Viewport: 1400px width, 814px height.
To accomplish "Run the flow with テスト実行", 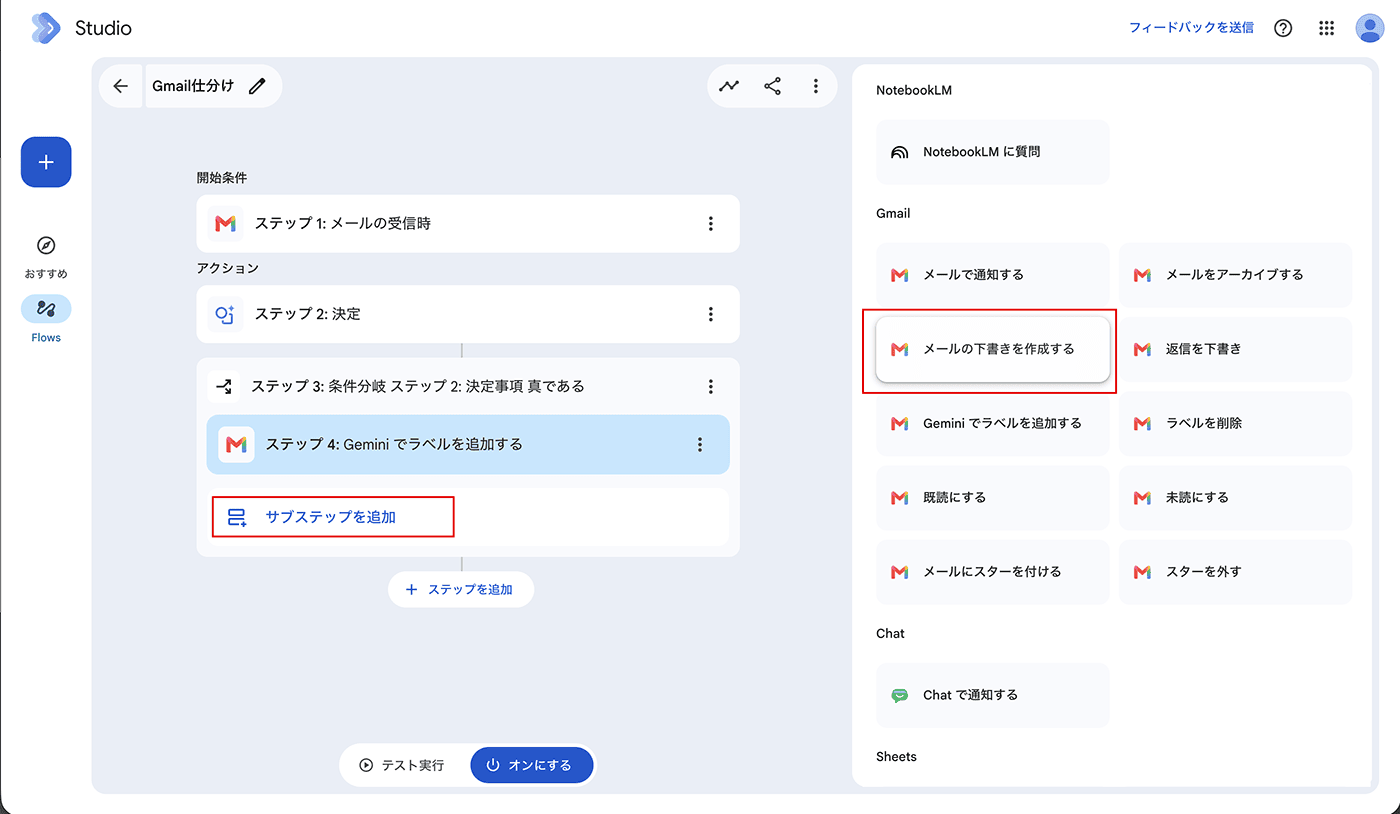I will pyautogui.click(x=402, y=765).
